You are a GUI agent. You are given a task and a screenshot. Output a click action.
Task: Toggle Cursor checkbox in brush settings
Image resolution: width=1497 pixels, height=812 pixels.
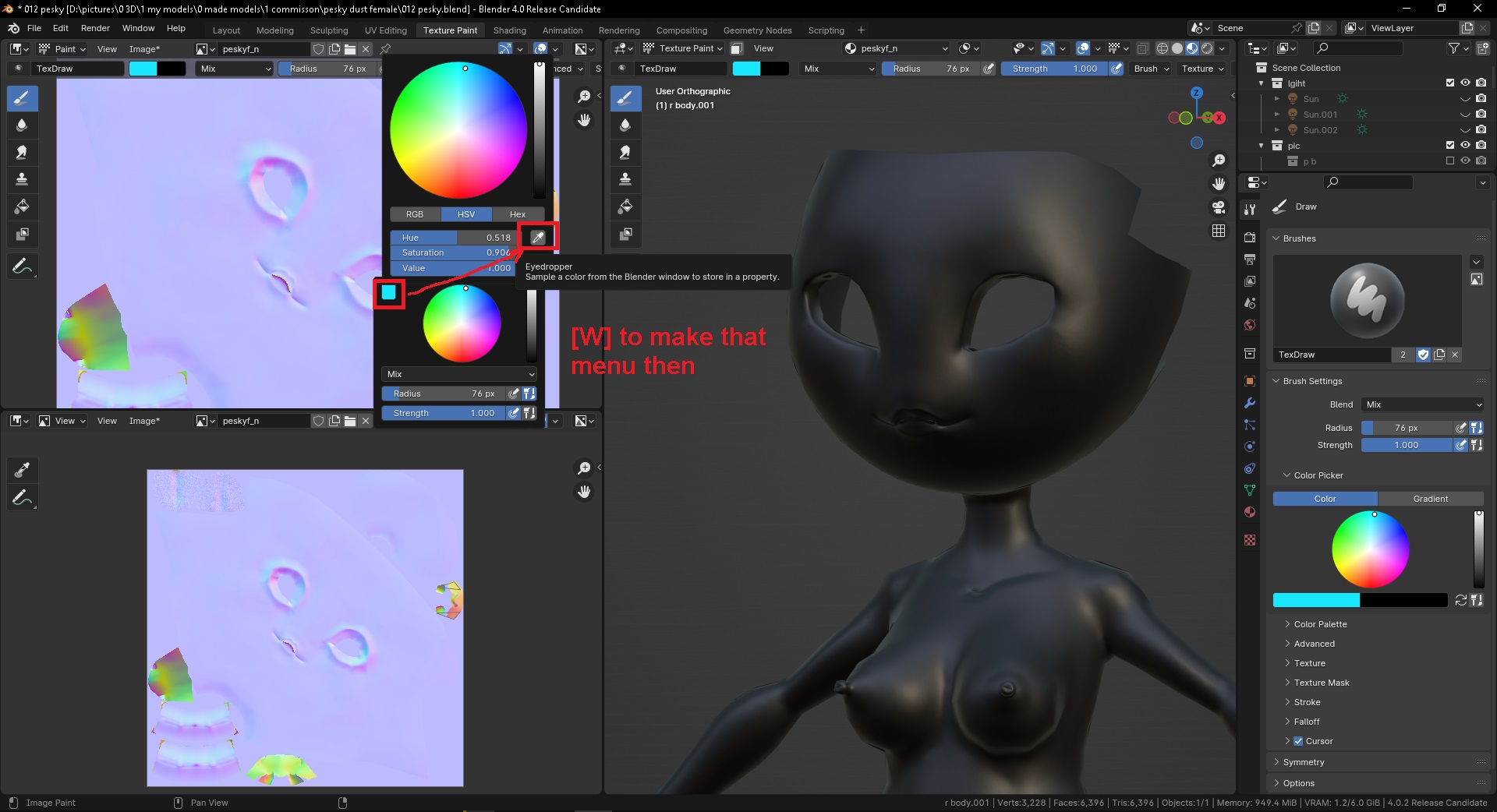[x=1298, y=741]
